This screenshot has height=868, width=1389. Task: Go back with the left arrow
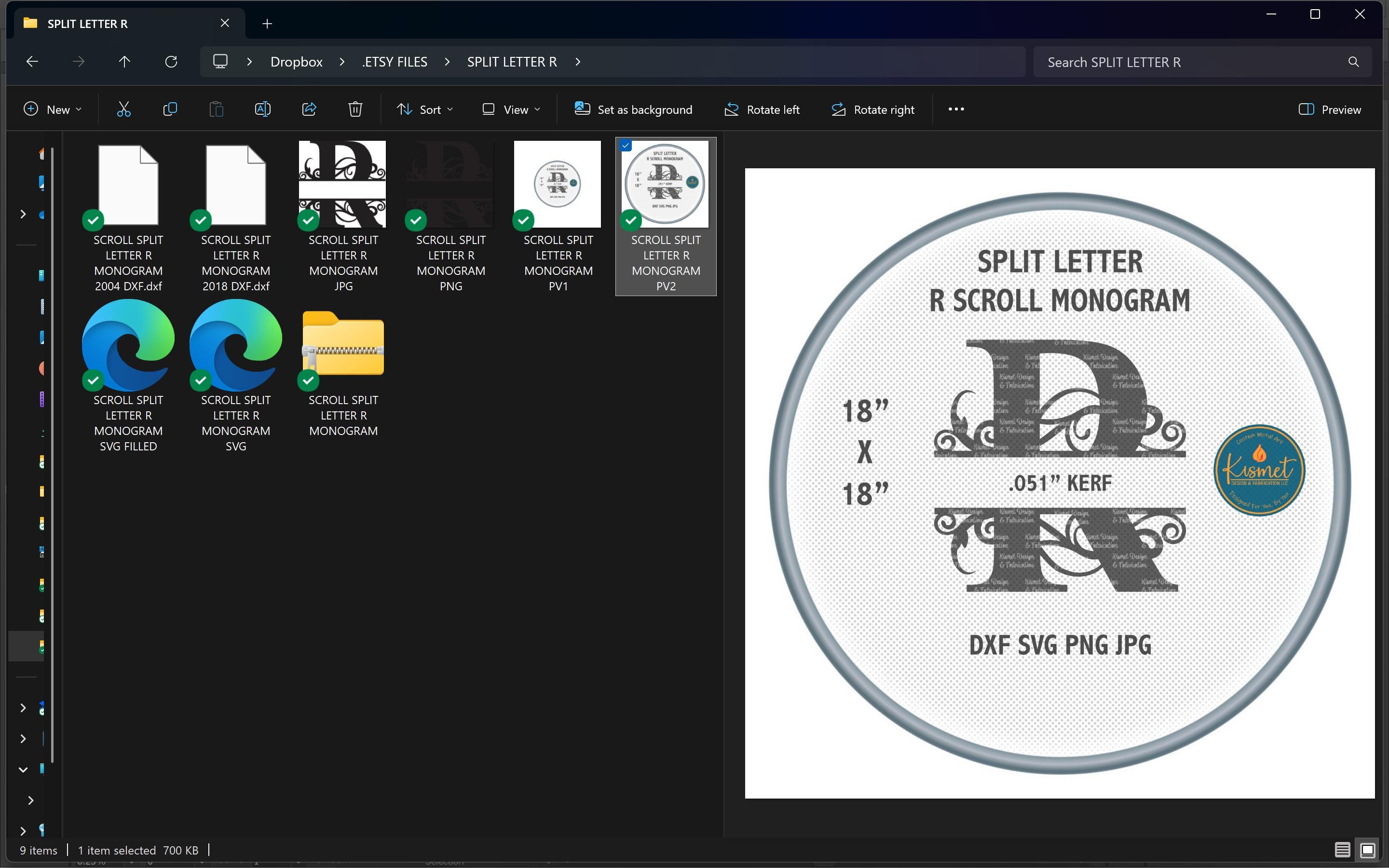pos(32,61)
